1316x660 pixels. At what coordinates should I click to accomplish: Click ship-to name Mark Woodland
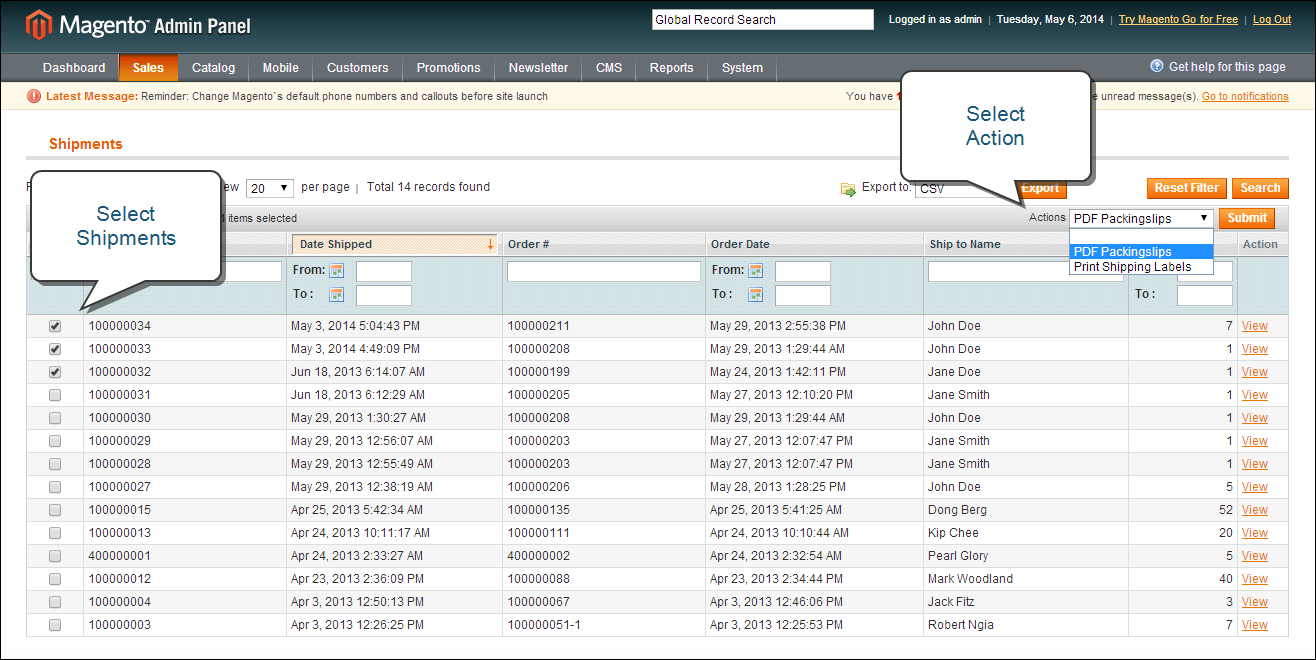[970, 579]
